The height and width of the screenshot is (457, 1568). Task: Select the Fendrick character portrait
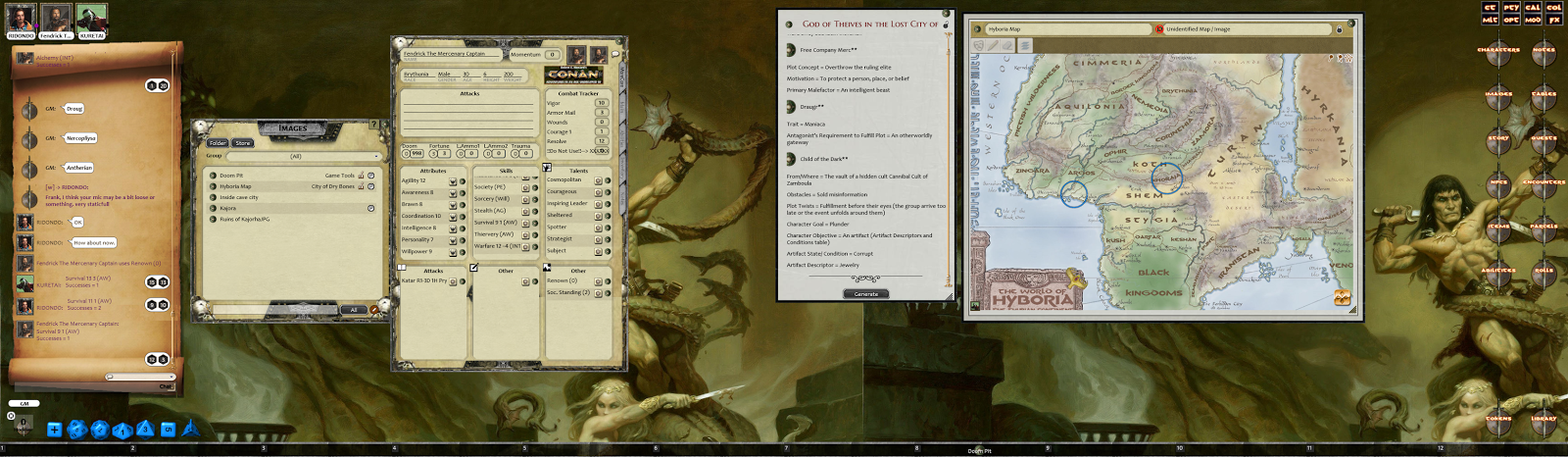click(57, 18)
